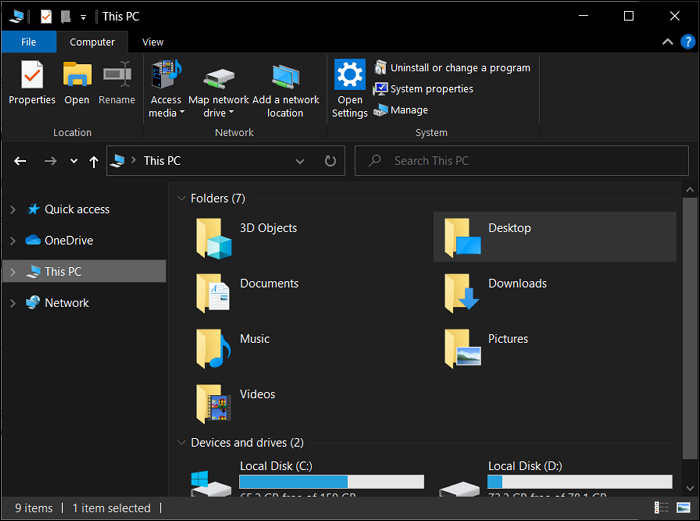700x521 pixels.
Task: Open Settings via the gear icon
Action: tap(350, 74)
